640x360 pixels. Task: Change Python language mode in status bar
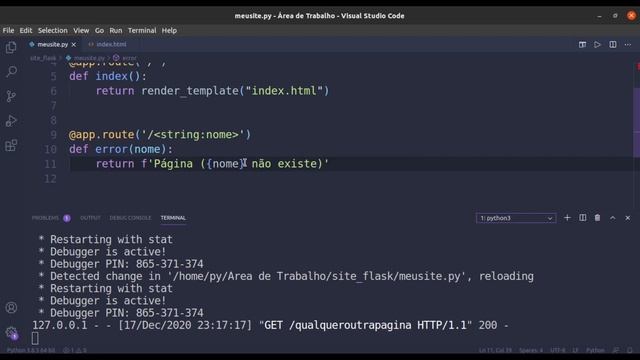(x=595, y=350)
